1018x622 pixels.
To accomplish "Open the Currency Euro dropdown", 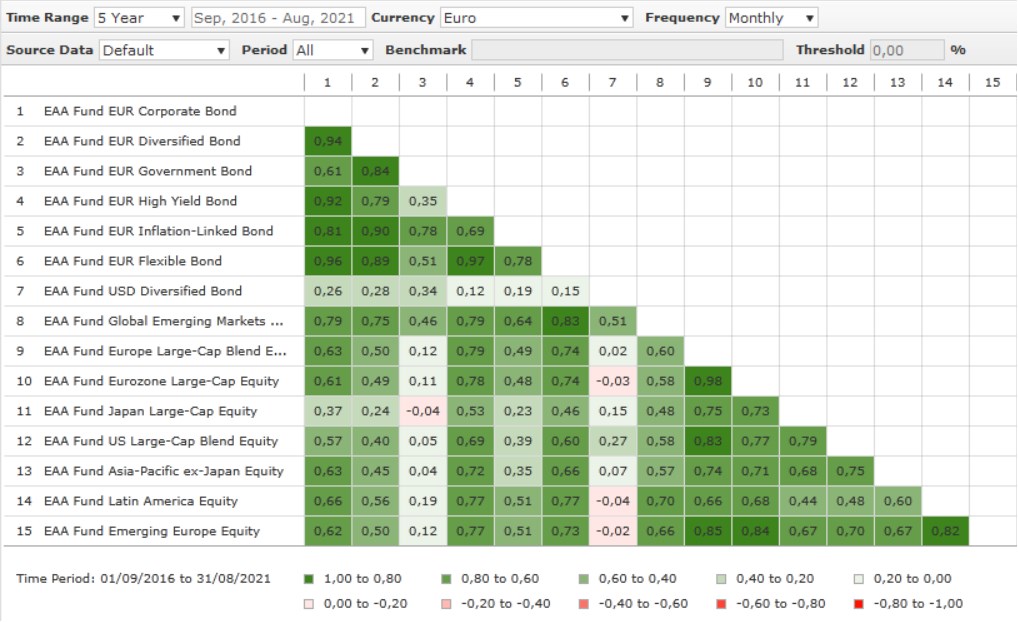I will (x=536, y=18).
